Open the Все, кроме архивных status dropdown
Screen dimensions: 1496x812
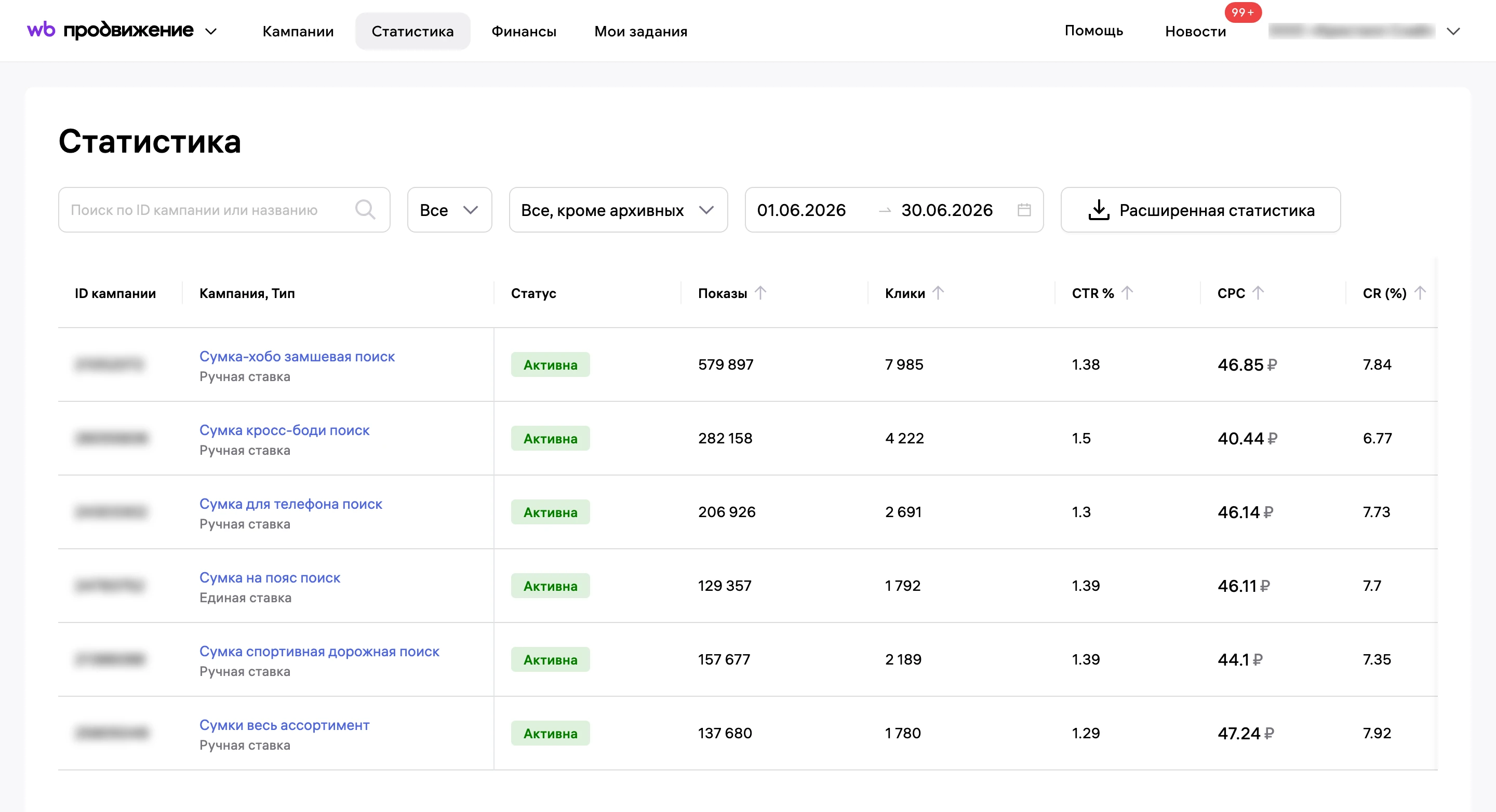coord(618,210)
